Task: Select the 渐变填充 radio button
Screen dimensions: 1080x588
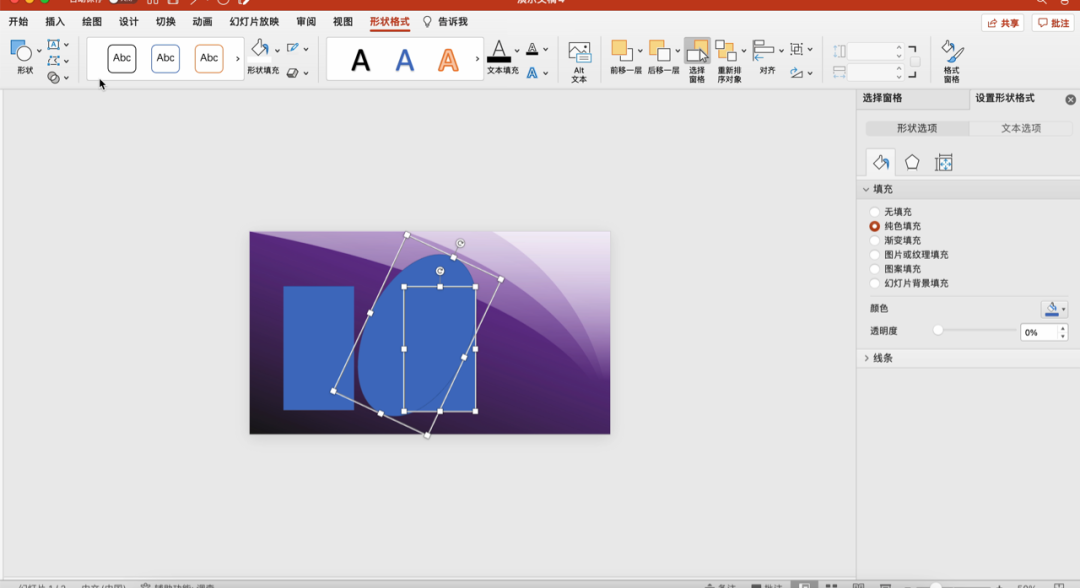Action: [x=875, y=240]
